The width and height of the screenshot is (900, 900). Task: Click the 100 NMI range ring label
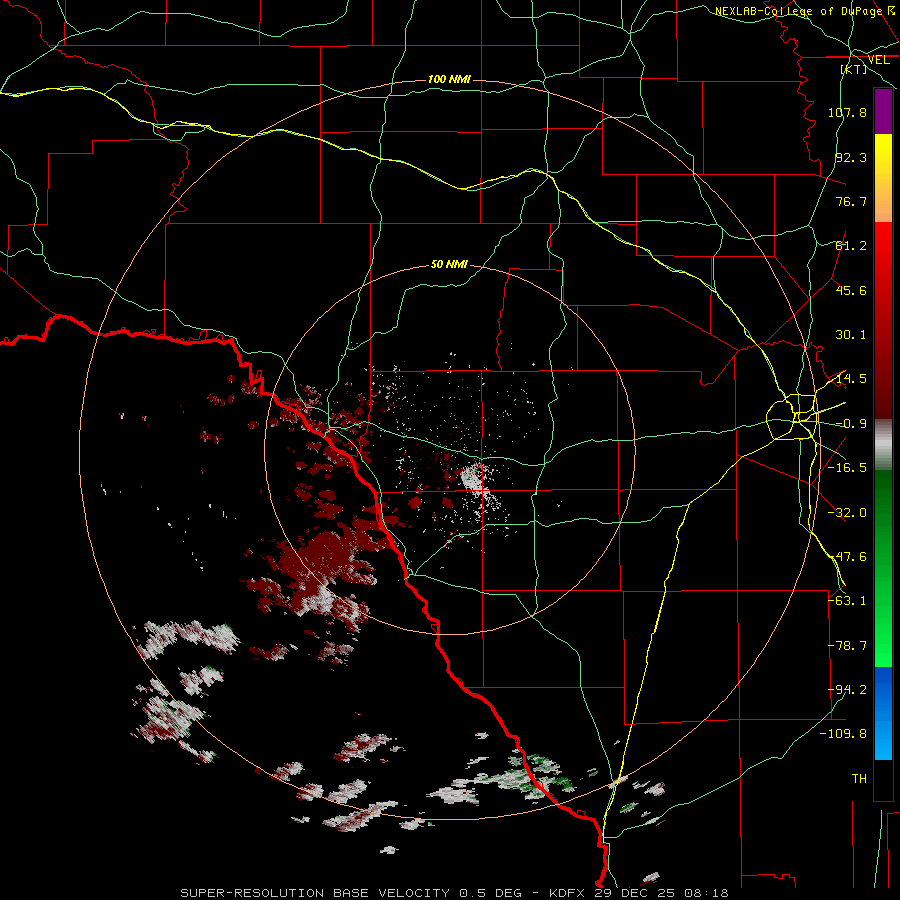coord(449,79)
